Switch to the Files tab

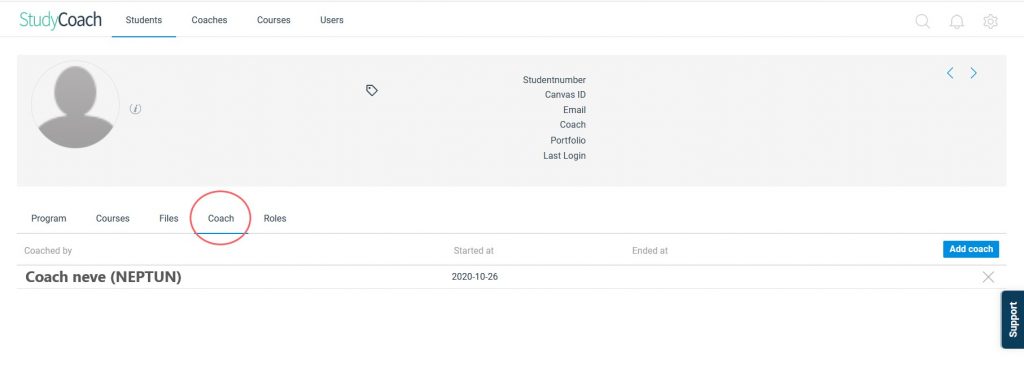pyautogui.click(x=168, y=218)
